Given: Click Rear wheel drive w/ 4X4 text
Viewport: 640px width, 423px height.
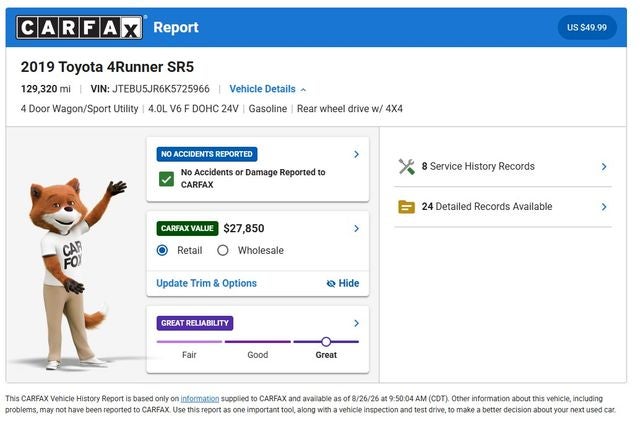Looking at the screenshot, I should click(350, 109).
